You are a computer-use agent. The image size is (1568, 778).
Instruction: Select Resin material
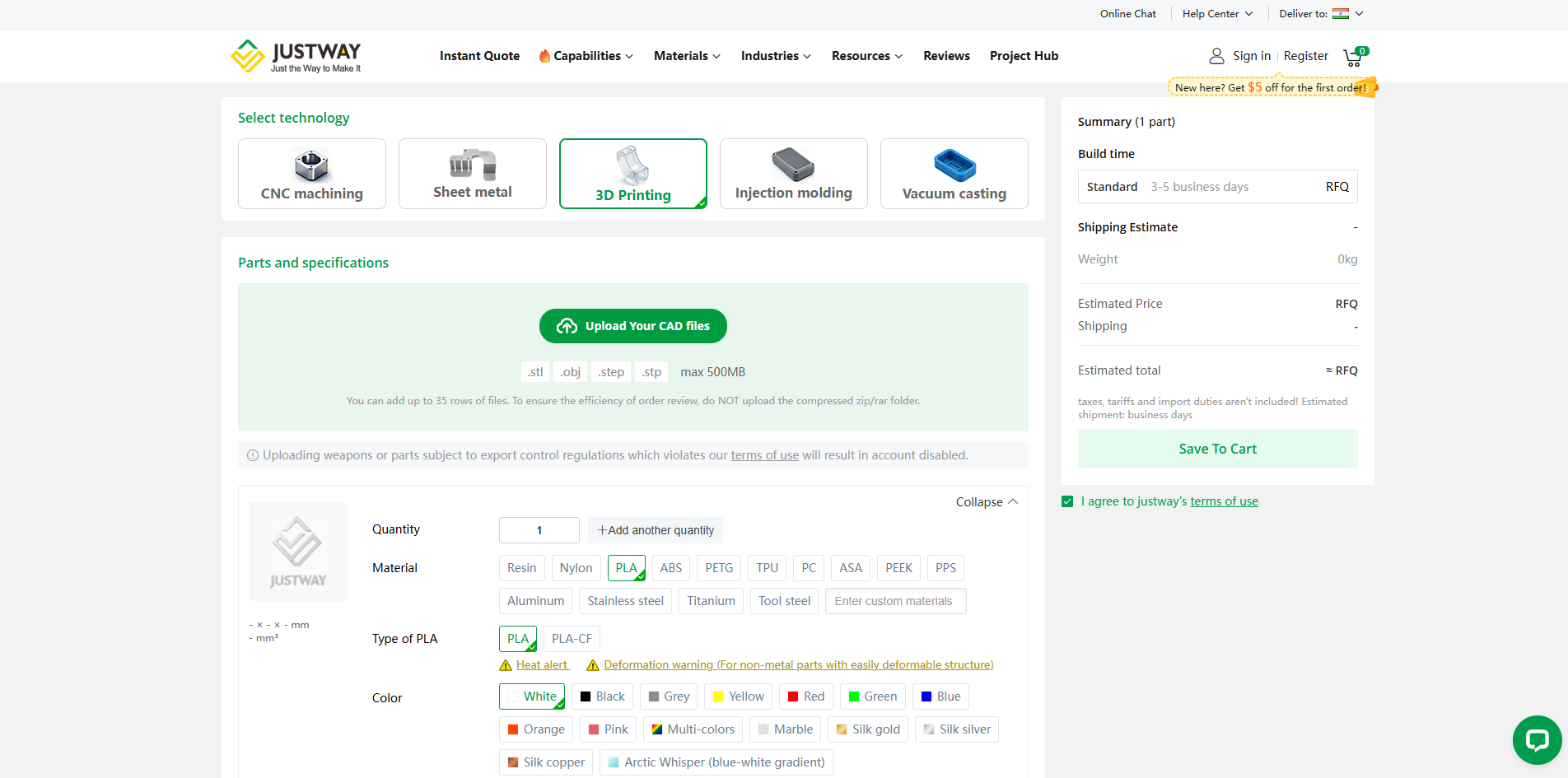point(521,568)
